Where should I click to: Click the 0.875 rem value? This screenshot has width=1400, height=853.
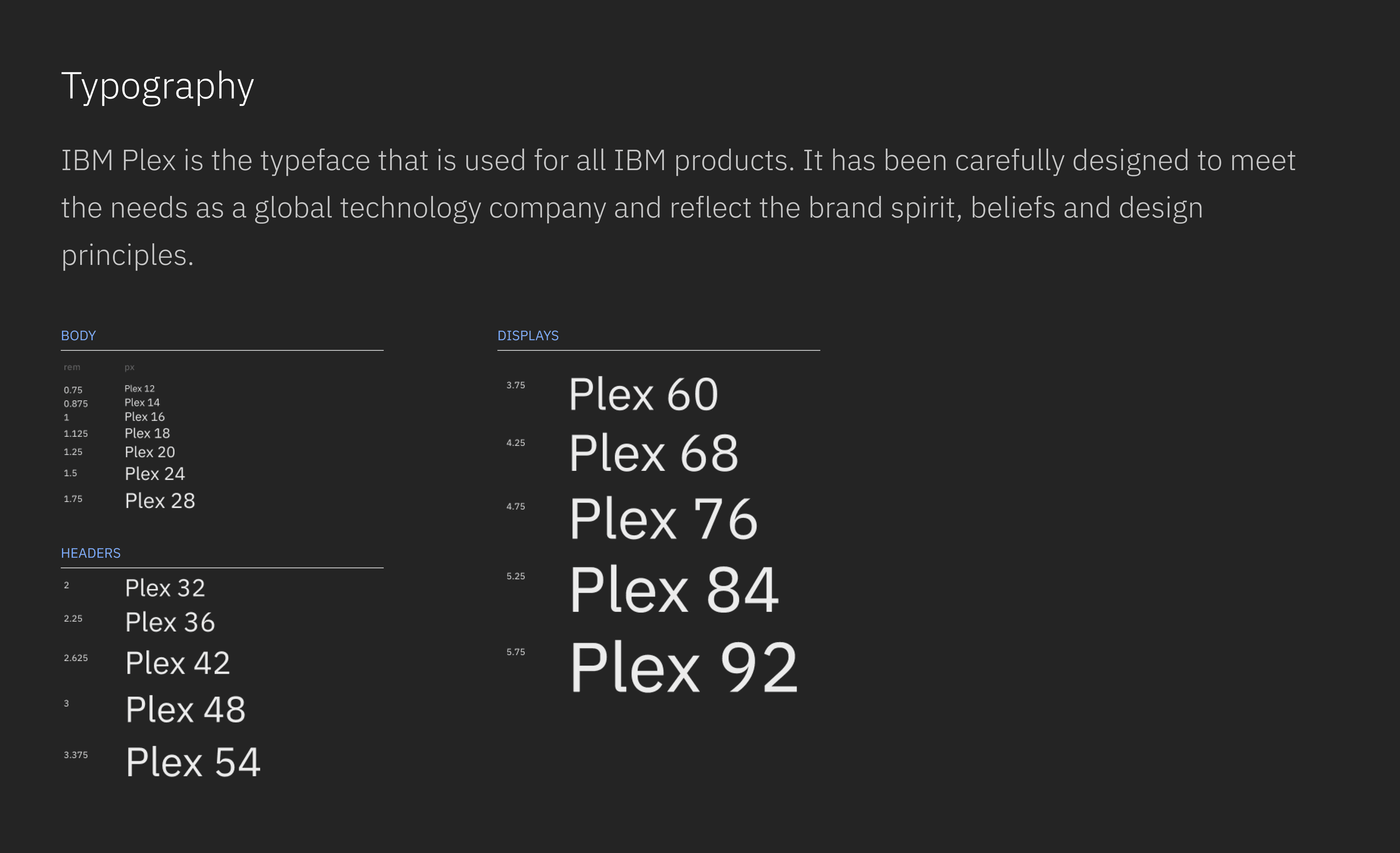pyautogui.click(x=76, y=404)
